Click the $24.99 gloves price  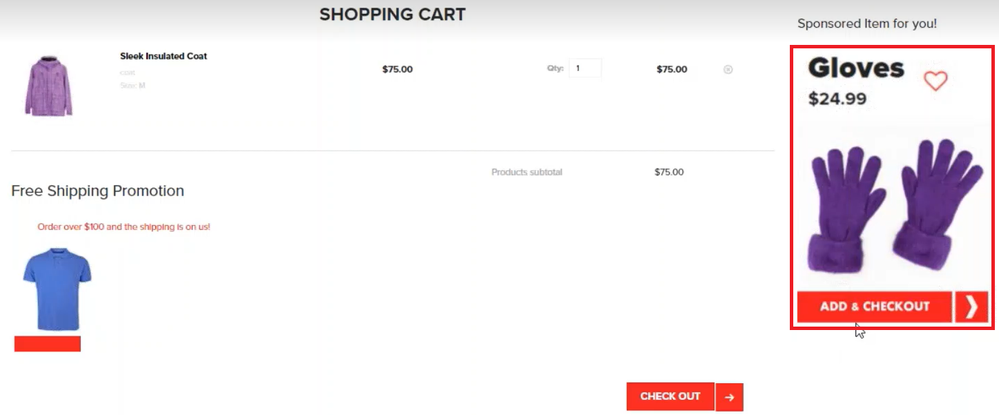pos(837,99)
